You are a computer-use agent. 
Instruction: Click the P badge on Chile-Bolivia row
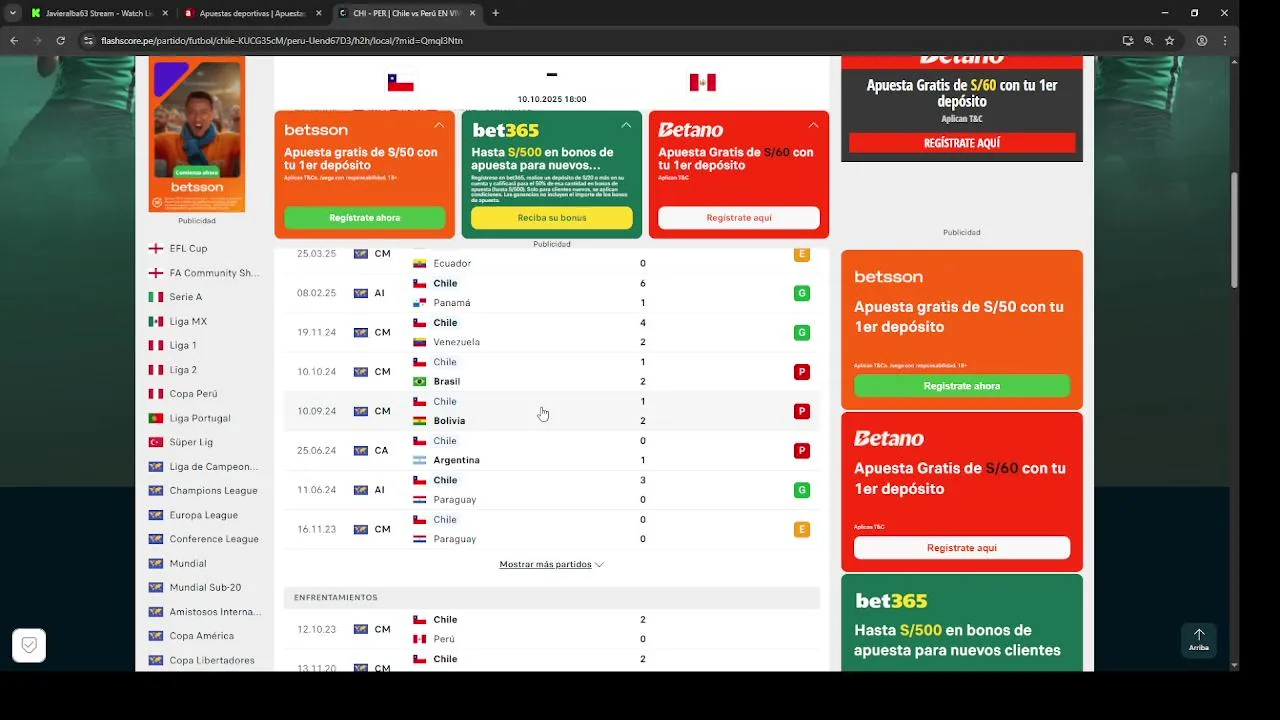(801, 411)
